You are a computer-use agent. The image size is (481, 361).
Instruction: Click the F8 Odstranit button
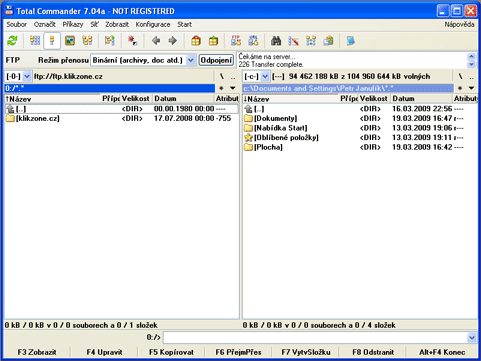pyautogui.click(x=373, y=352)
